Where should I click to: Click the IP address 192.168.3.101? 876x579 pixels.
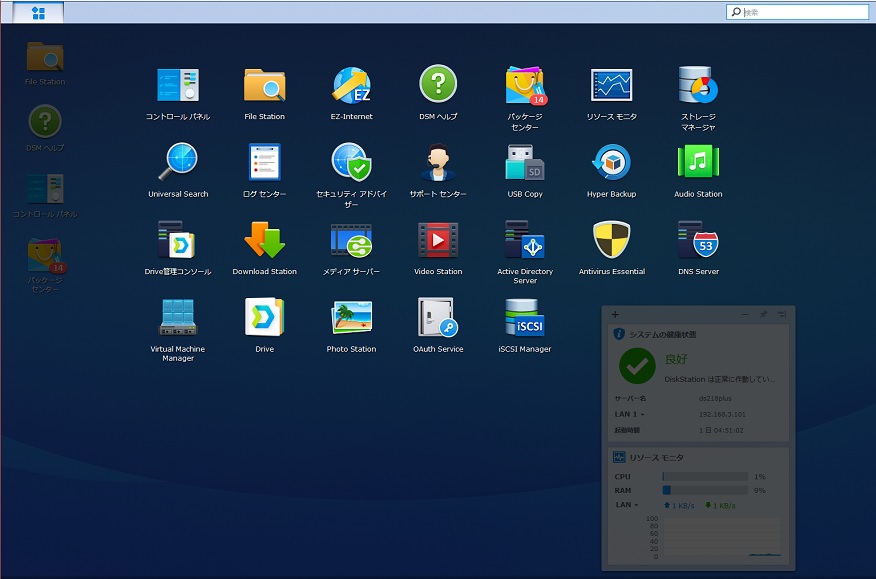pyautogui.click(x=722, y=414)
